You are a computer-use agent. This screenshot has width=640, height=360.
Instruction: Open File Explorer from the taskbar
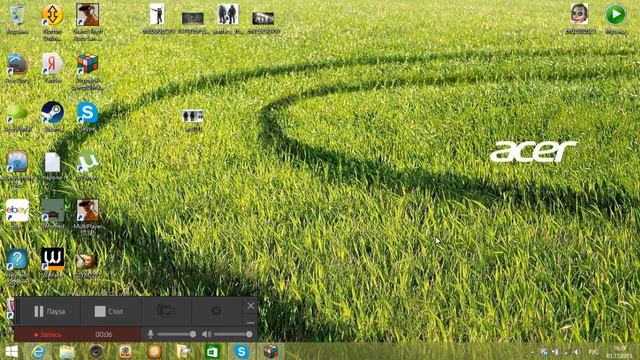pyautogui.click(x=67, y=351)
